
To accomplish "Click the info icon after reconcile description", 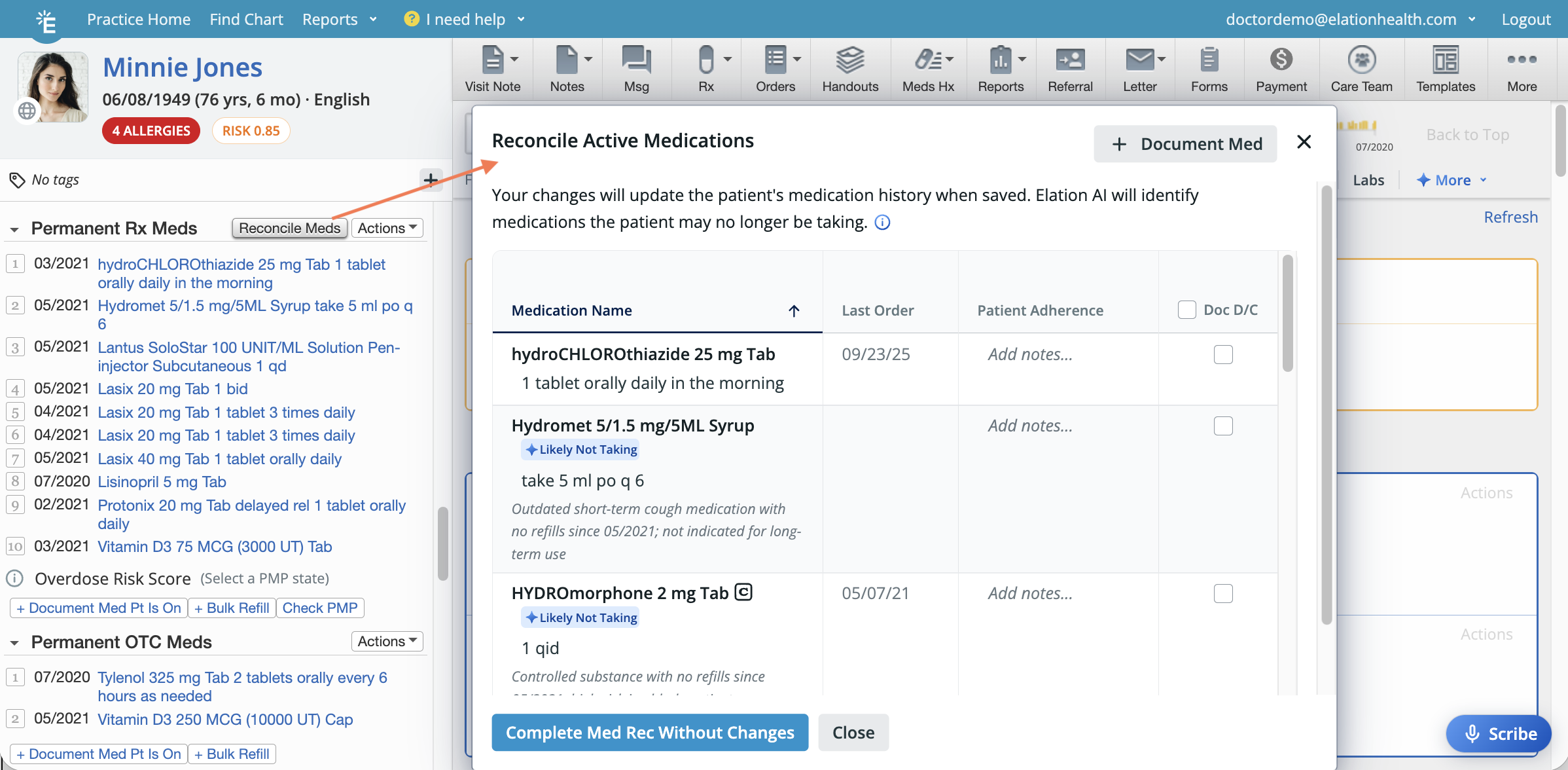I will pyautogui.click(x=882, y=223).
